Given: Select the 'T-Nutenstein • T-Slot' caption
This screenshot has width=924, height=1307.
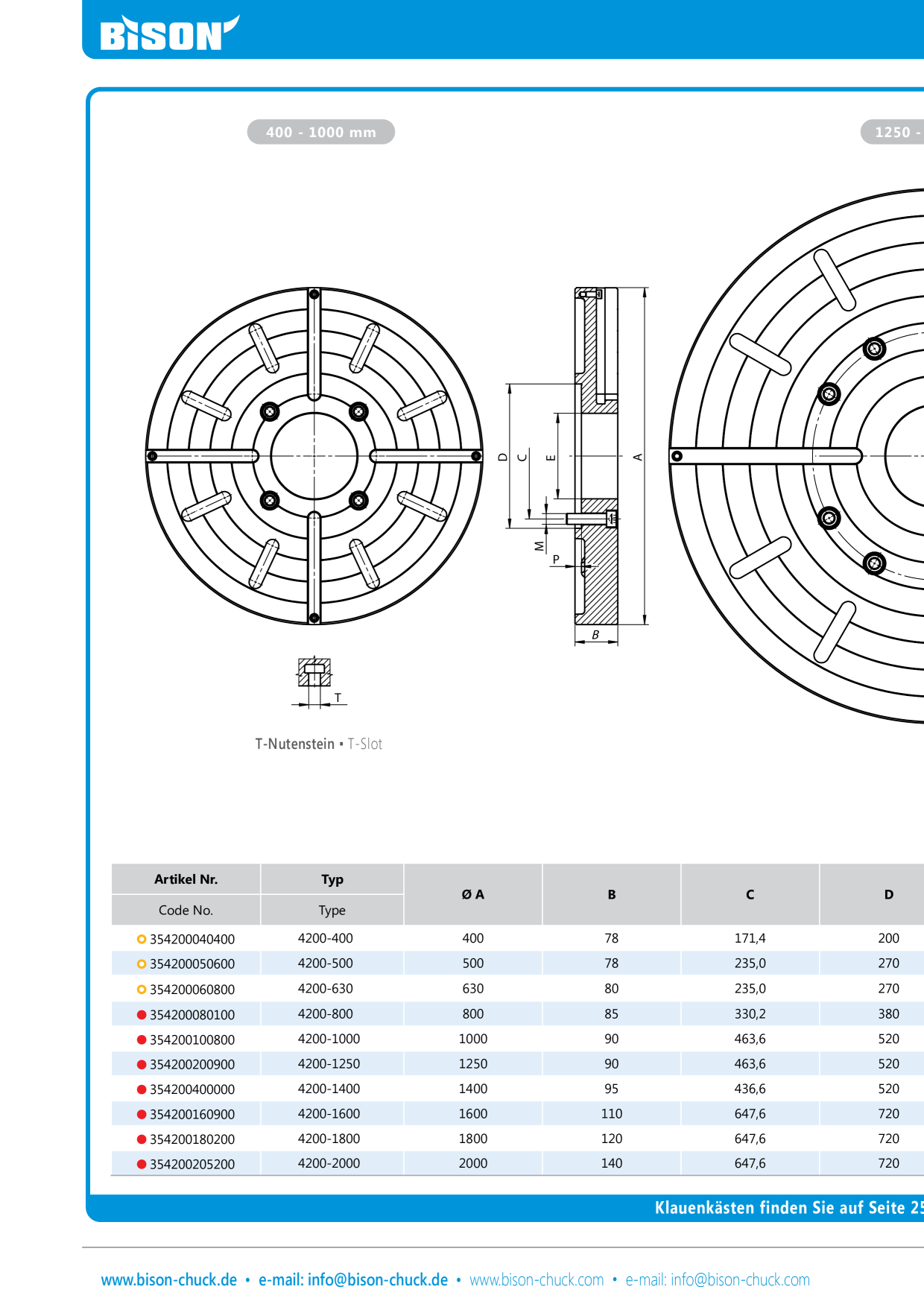Looking at the screenshot, I should pyautogui.click(x=319, y=744).
